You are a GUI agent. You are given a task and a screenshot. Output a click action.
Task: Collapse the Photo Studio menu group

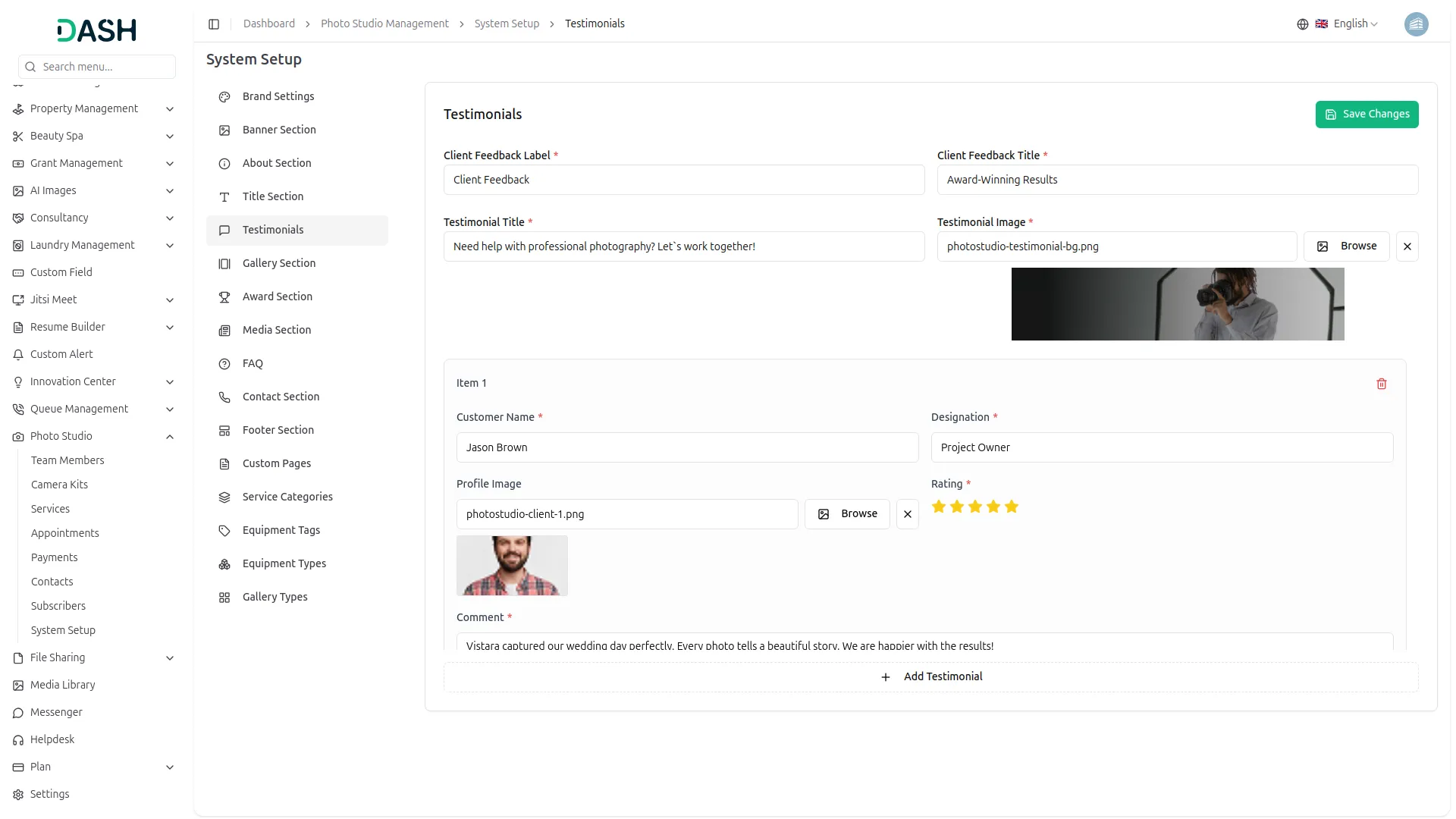170,437
